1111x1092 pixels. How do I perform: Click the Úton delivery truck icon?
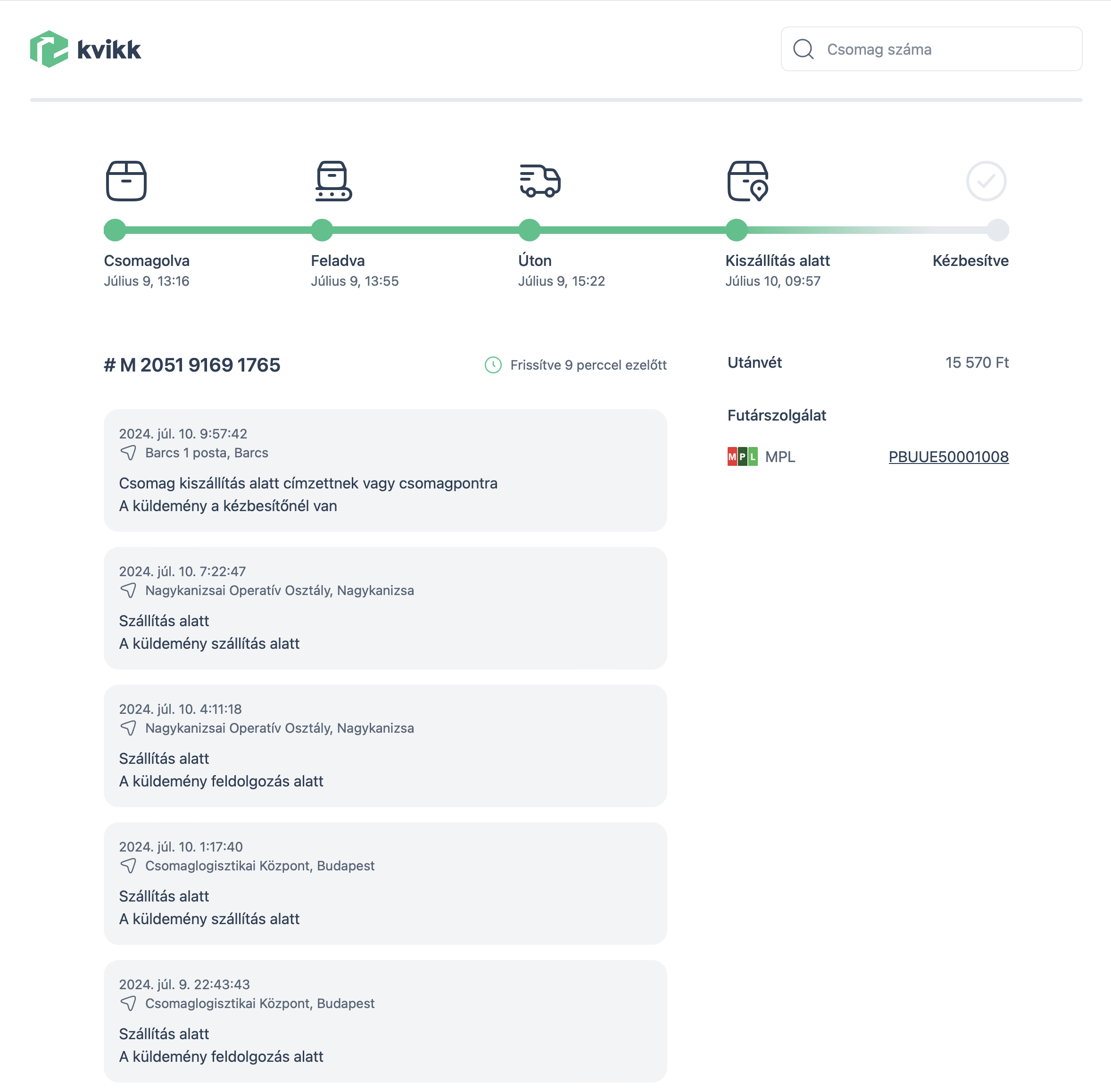540,181
